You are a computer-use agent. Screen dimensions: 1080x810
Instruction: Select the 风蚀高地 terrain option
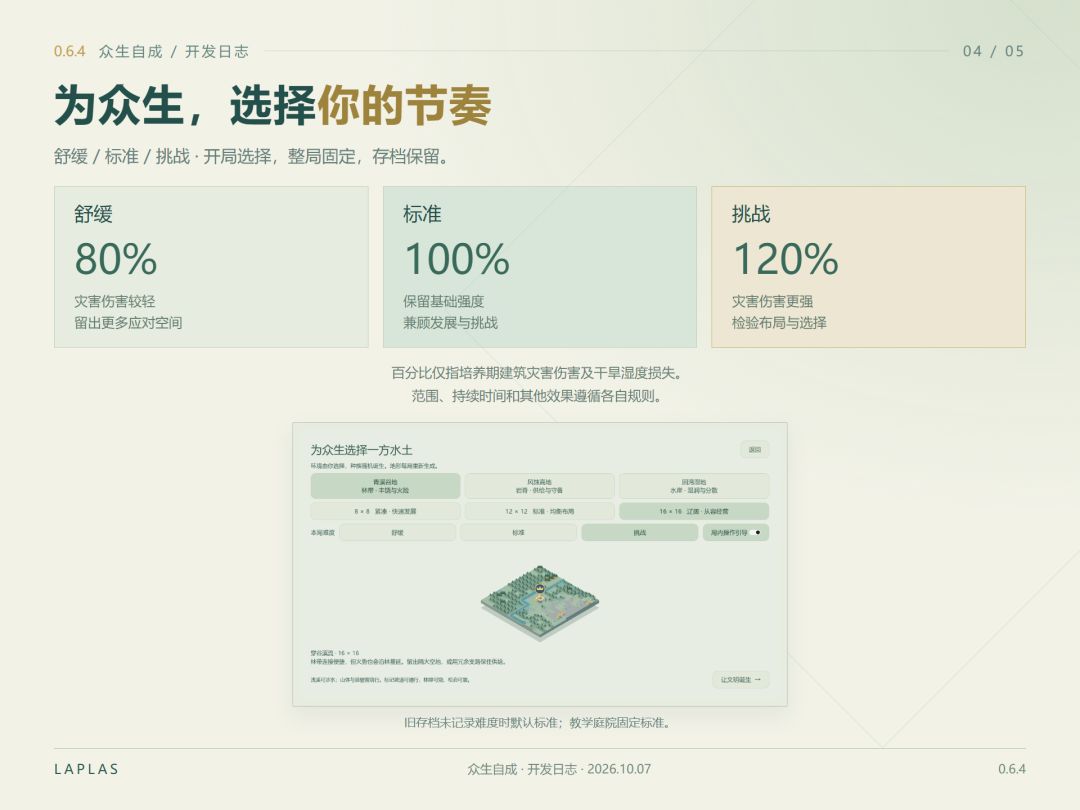(x=539, y=486)
